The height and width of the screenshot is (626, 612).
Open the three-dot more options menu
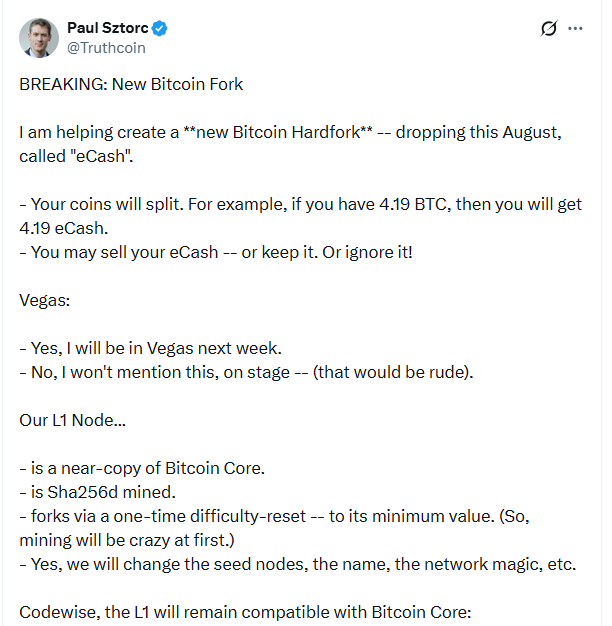pos(575,29)
